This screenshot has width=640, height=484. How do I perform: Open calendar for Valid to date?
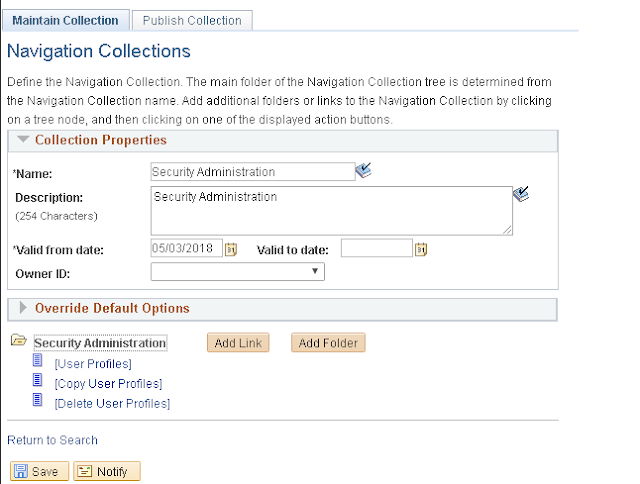[x=421, y=249]
